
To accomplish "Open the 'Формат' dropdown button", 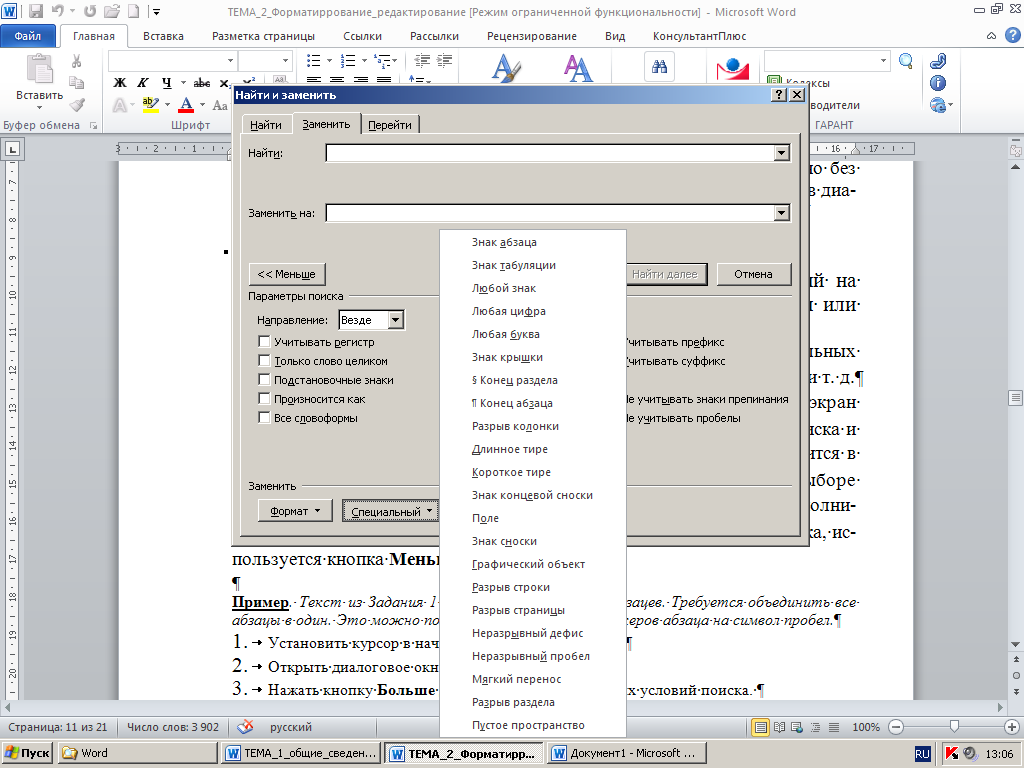I will 296,511.
